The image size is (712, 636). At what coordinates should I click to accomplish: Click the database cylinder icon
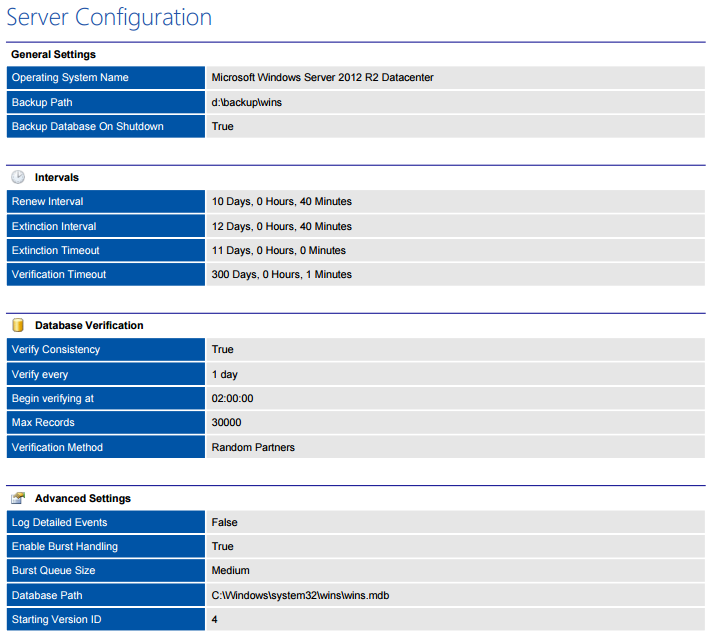[18, 325]
